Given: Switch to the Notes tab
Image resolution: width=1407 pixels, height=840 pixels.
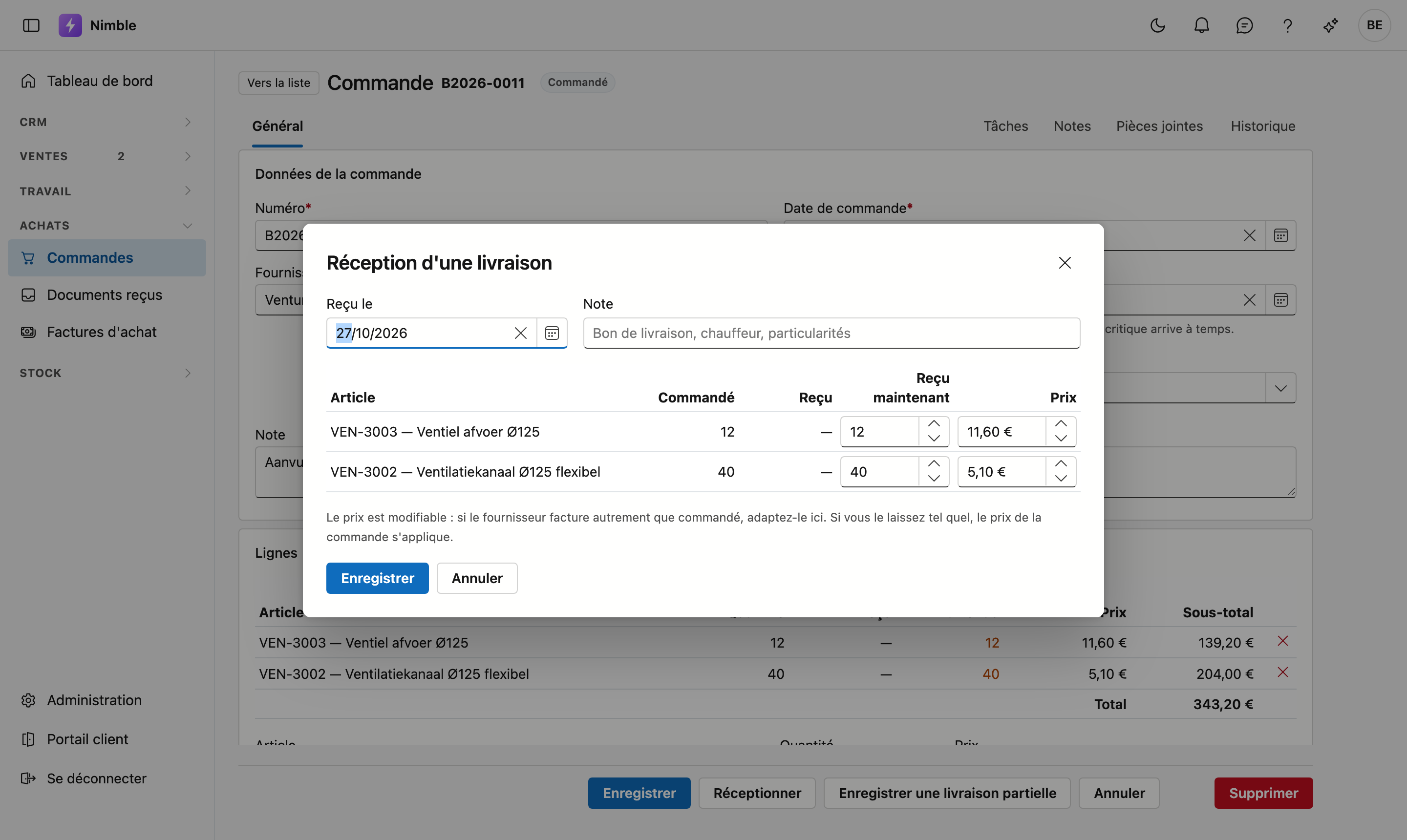Looking at the screenshot, I should point(1072,126).
